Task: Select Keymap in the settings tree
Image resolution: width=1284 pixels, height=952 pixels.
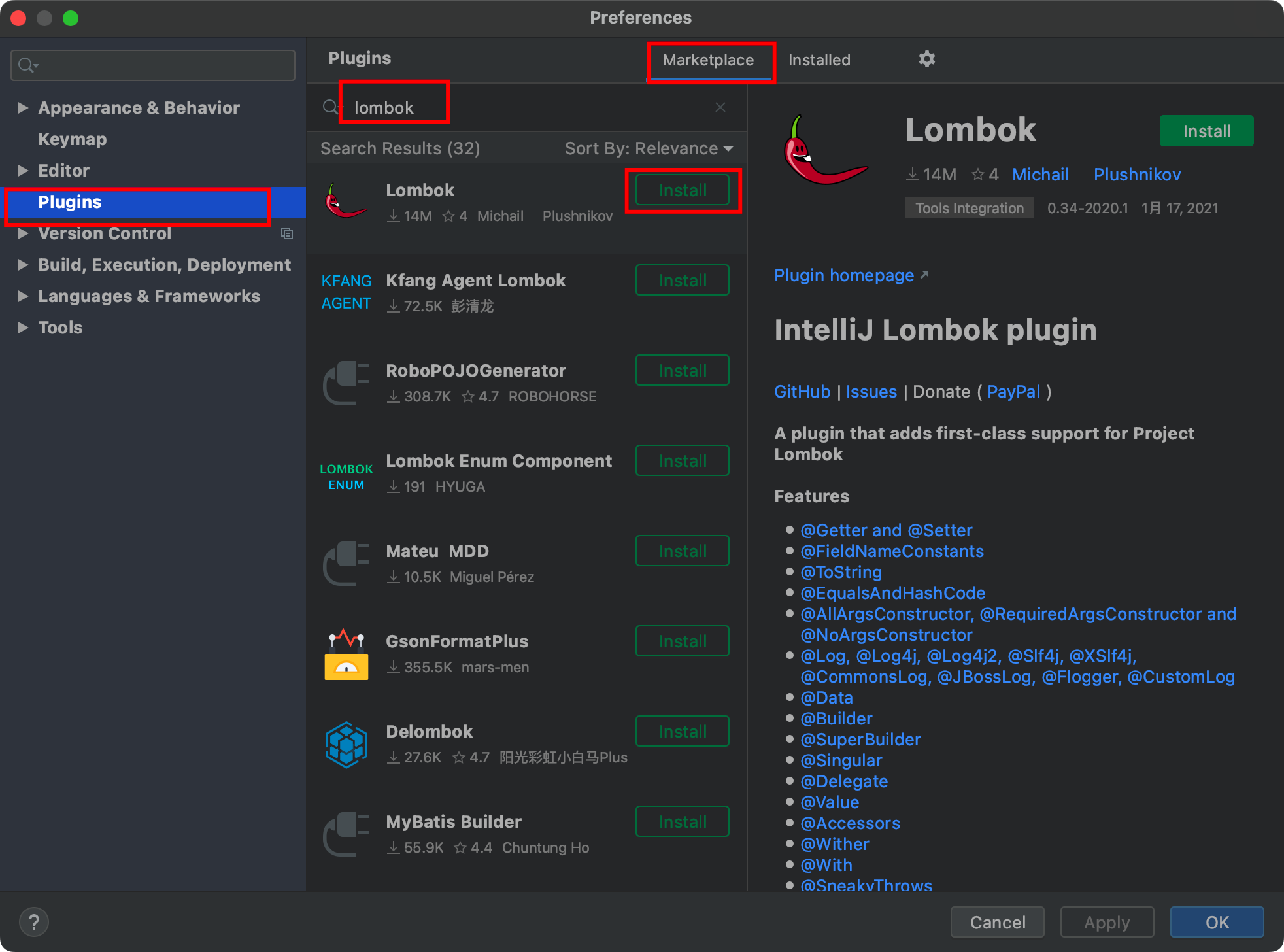Action: point(72,139)
